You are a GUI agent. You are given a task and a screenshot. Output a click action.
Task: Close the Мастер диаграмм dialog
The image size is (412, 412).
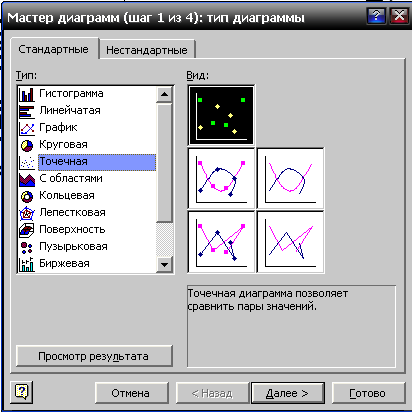[399, 16]
